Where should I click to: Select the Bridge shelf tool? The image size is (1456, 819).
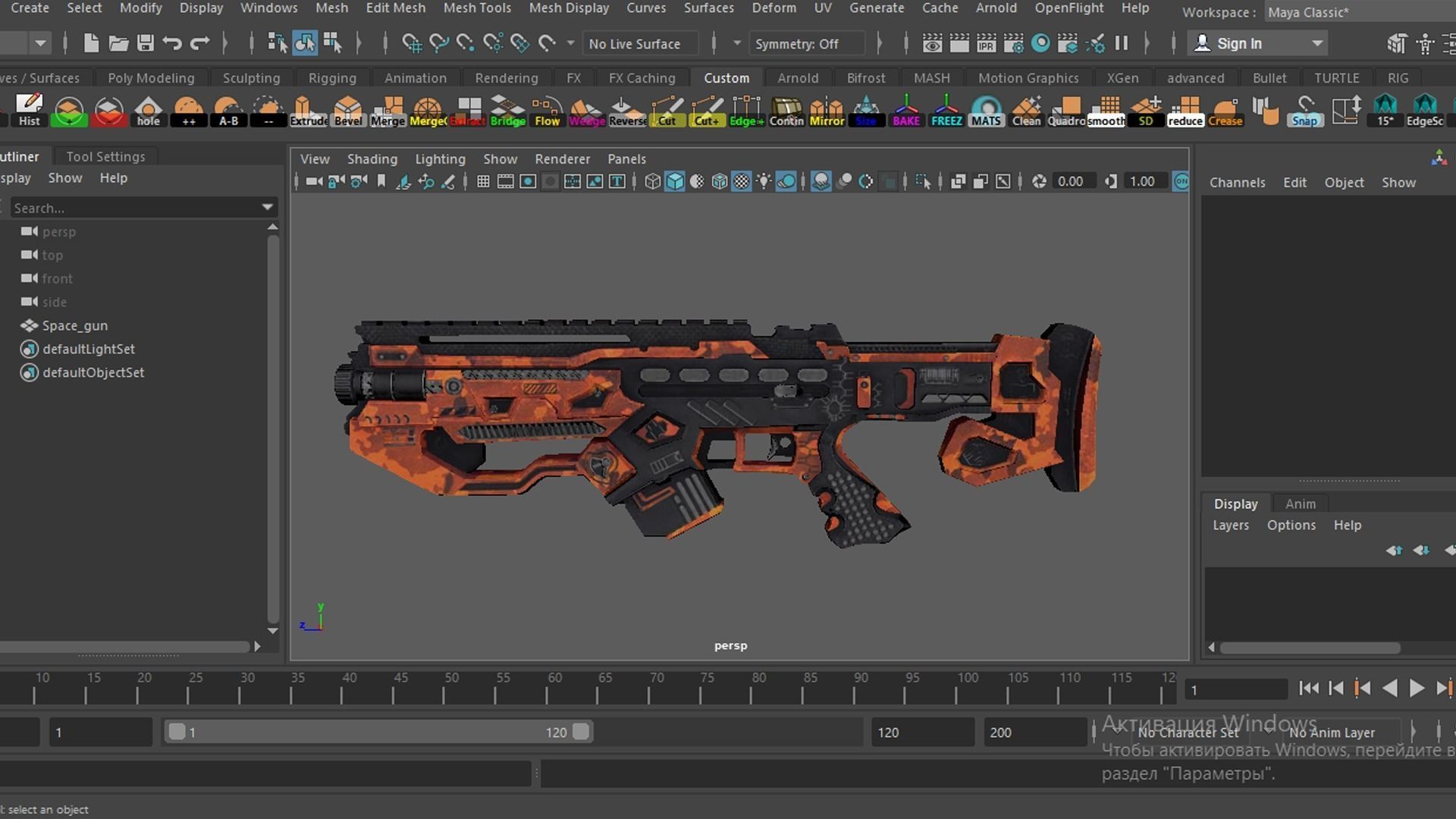coord(508,111)
